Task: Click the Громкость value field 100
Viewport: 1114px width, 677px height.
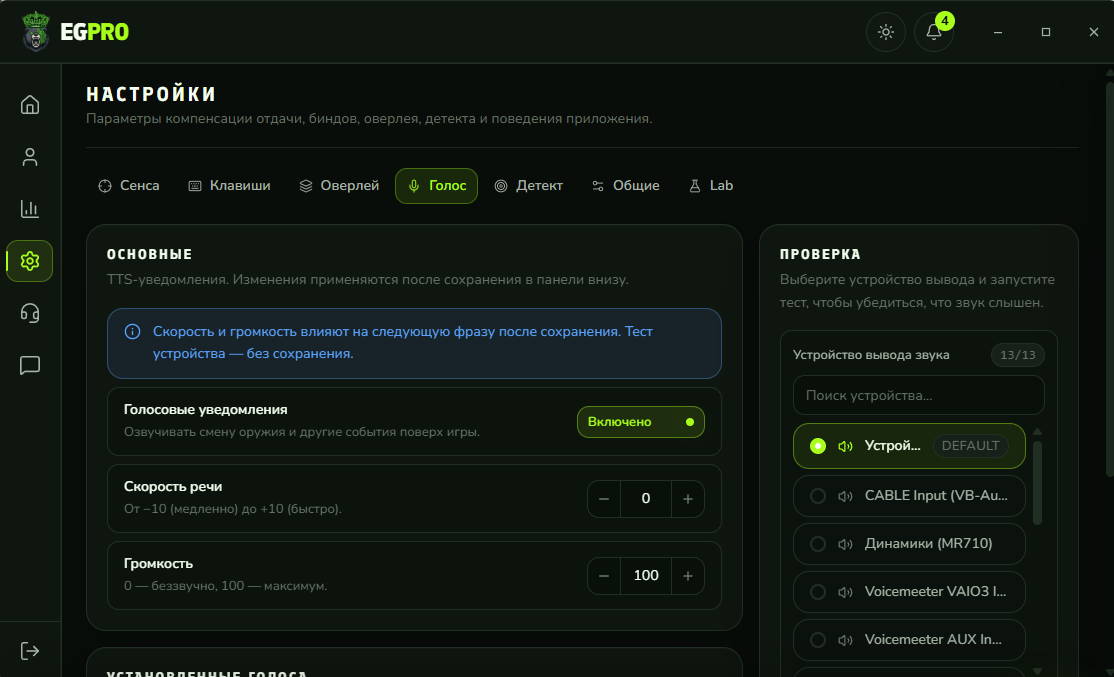Action: (x=646, y=575)
